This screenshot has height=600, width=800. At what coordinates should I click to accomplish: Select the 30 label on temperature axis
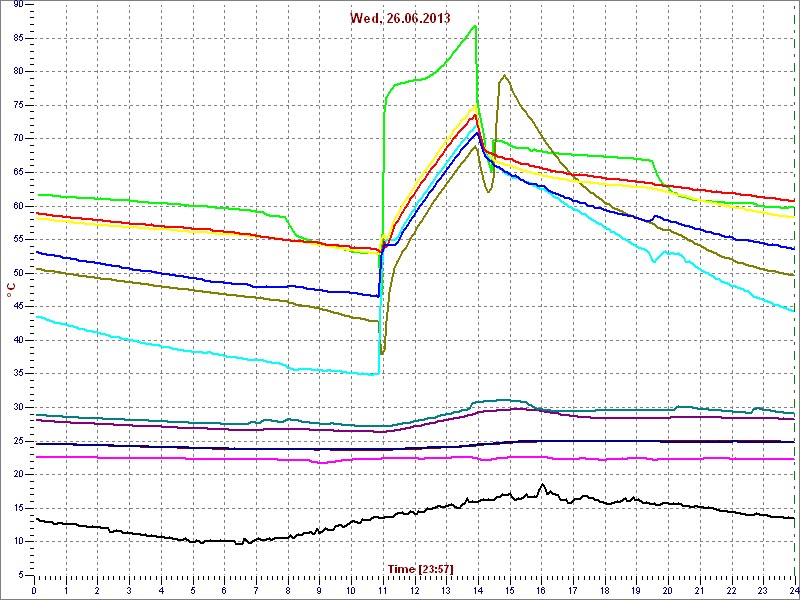tap(18, 407)
